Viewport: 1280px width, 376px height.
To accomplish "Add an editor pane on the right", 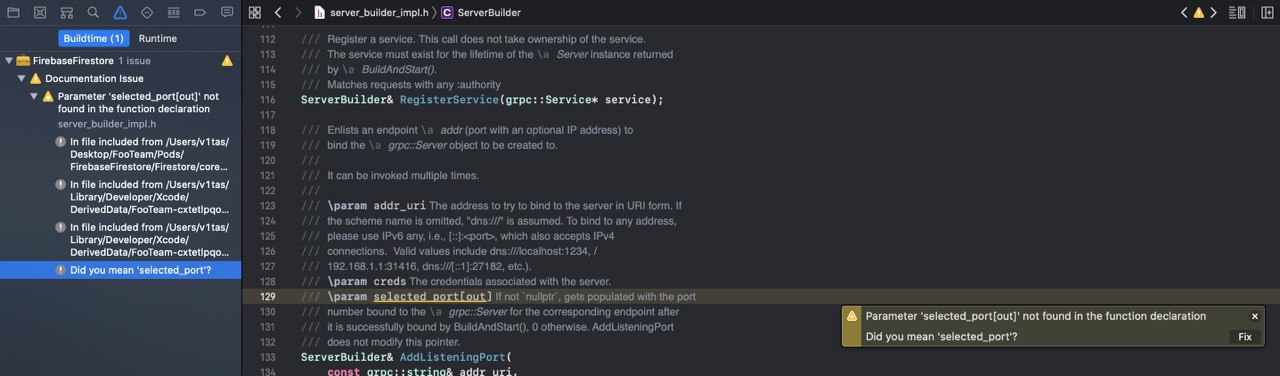I will point(1264,13).
